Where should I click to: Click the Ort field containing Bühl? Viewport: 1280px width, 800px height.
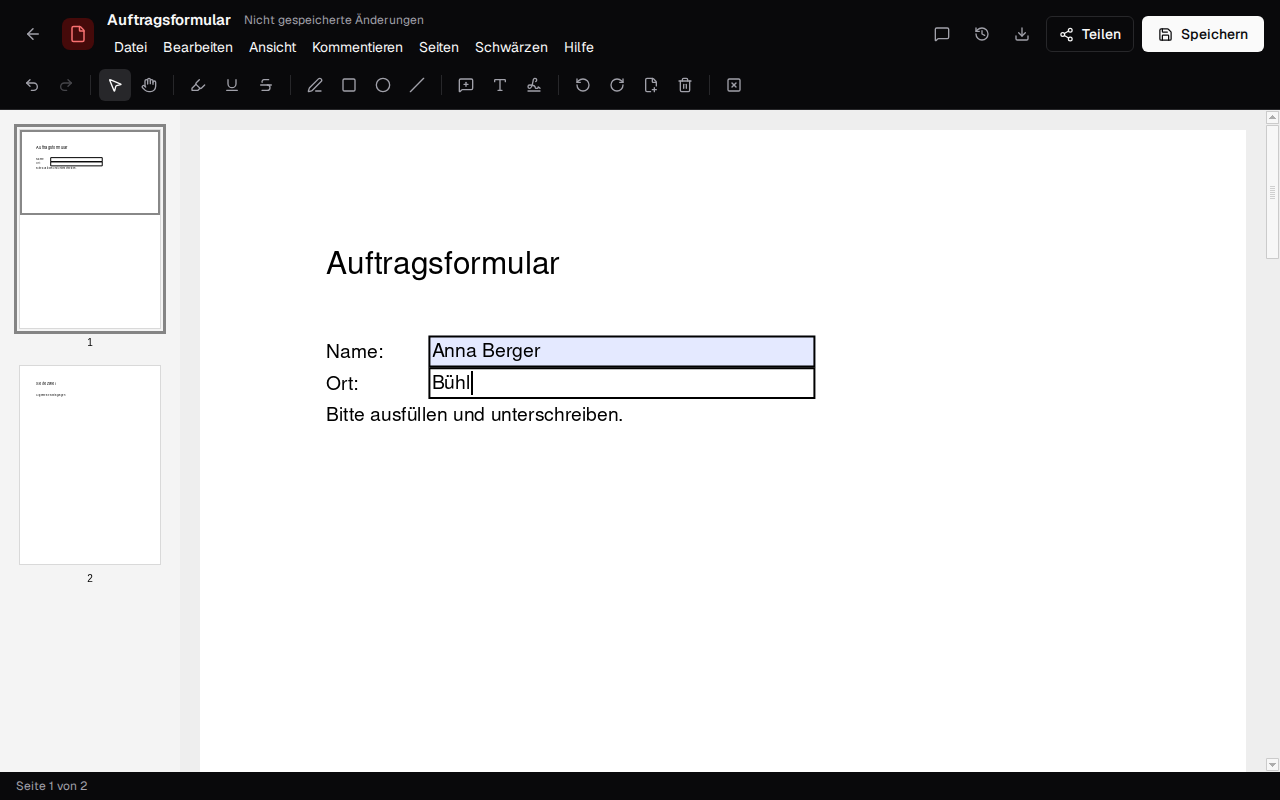[622, 383]
